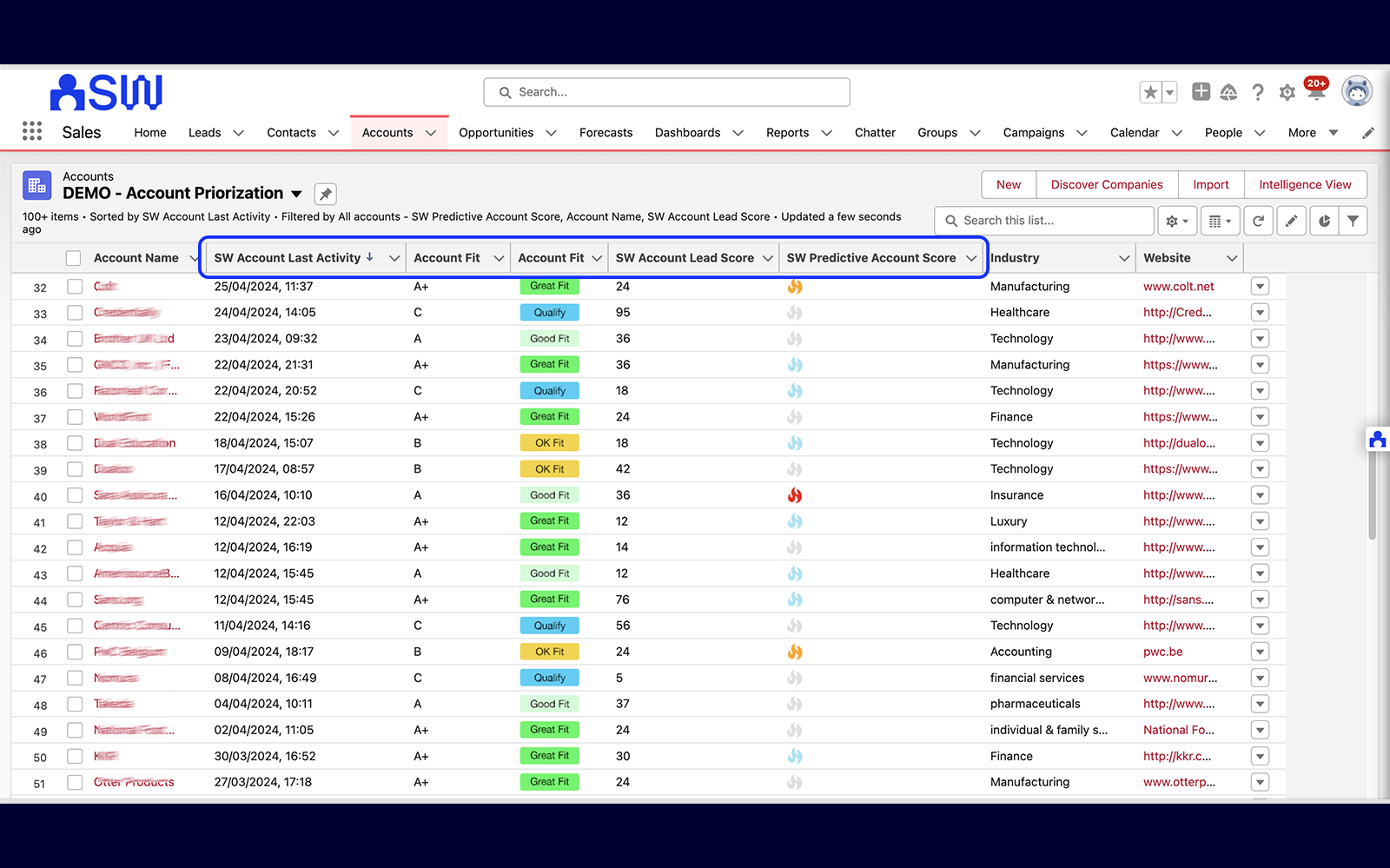Screen dimensions: 1390x868
Task: Switch to the Chatter tab
Action: point(875,133)
